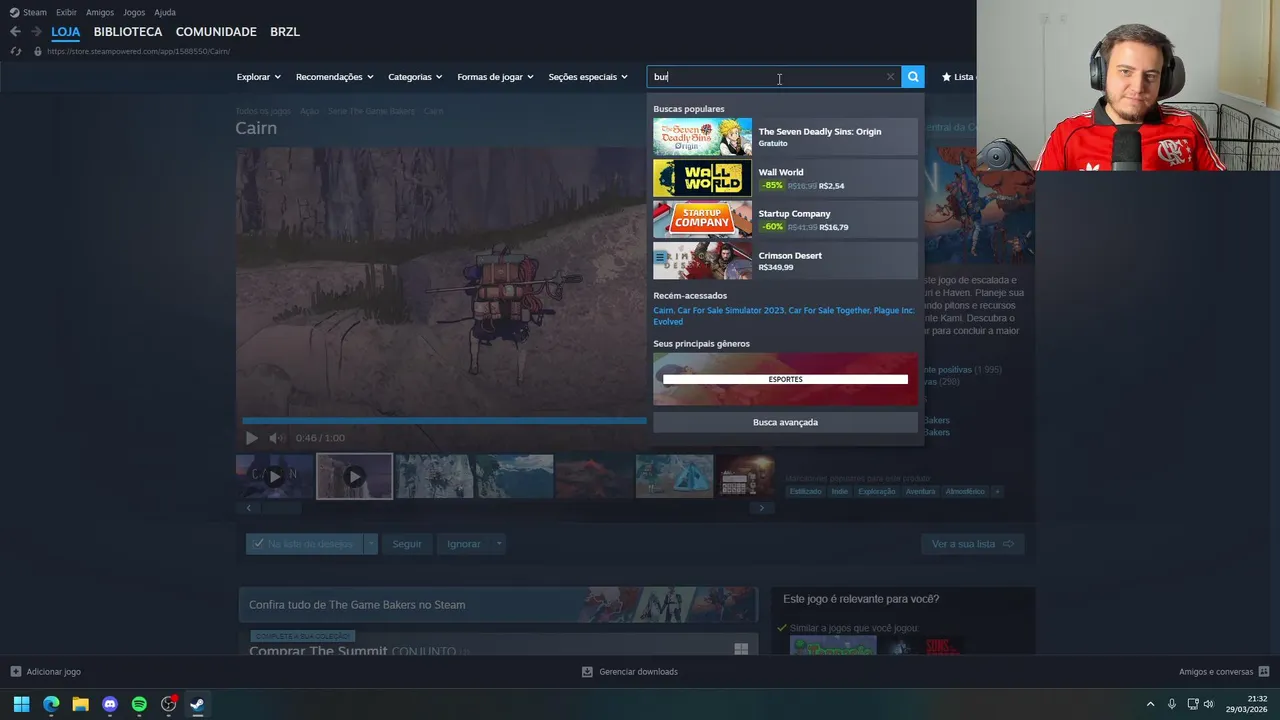
Task: Mute the trailer volume icon
Action: tap(277, 438)
